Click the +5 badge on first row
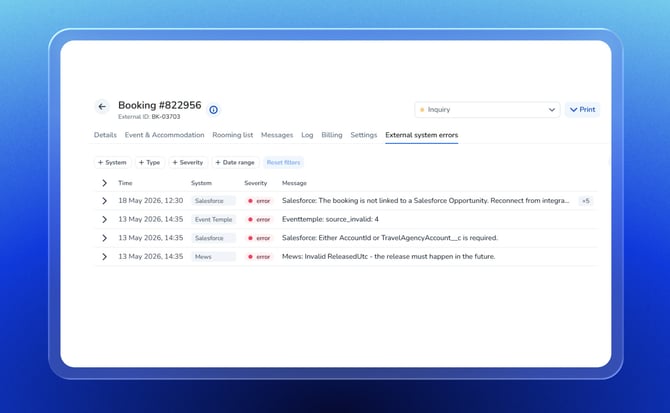The height and width of the screenshot is (413, 670). (x=585, y=201)
